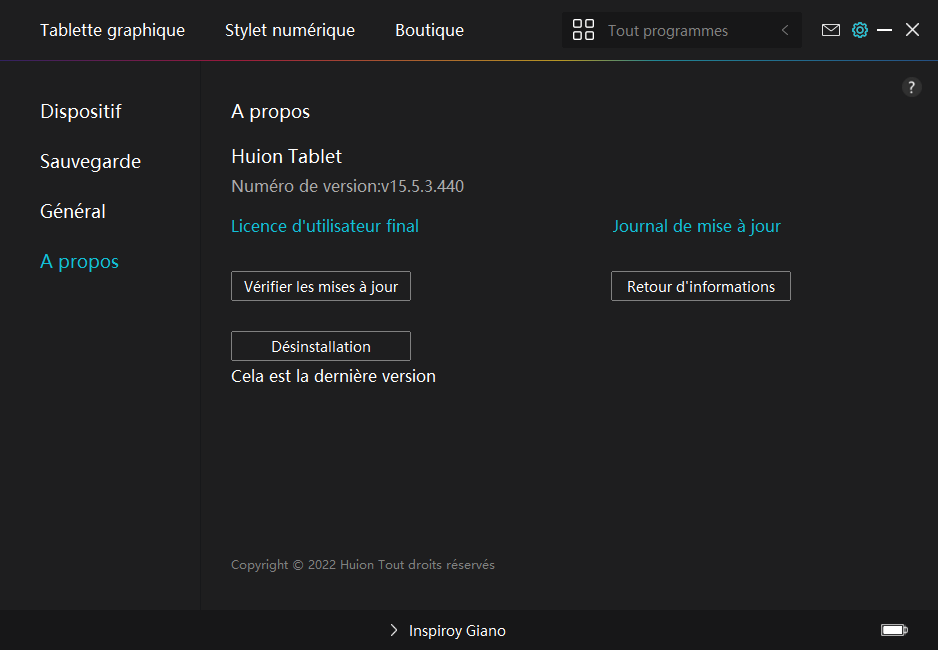The height and width of the screenshot is (650, 938).
Task: Go to the Général settings section
Action: tap(73, 211)
